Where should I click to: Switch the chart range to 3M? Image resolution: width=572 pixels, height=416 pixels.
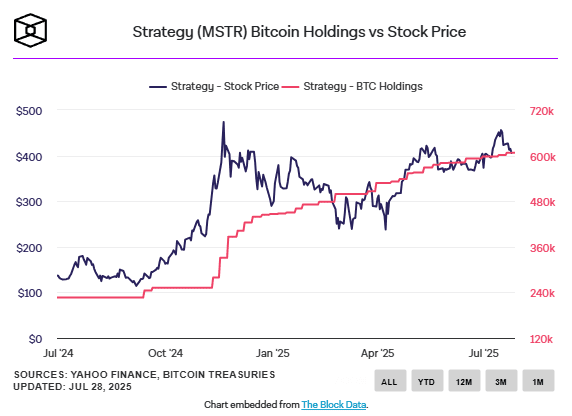coord(501,381)
